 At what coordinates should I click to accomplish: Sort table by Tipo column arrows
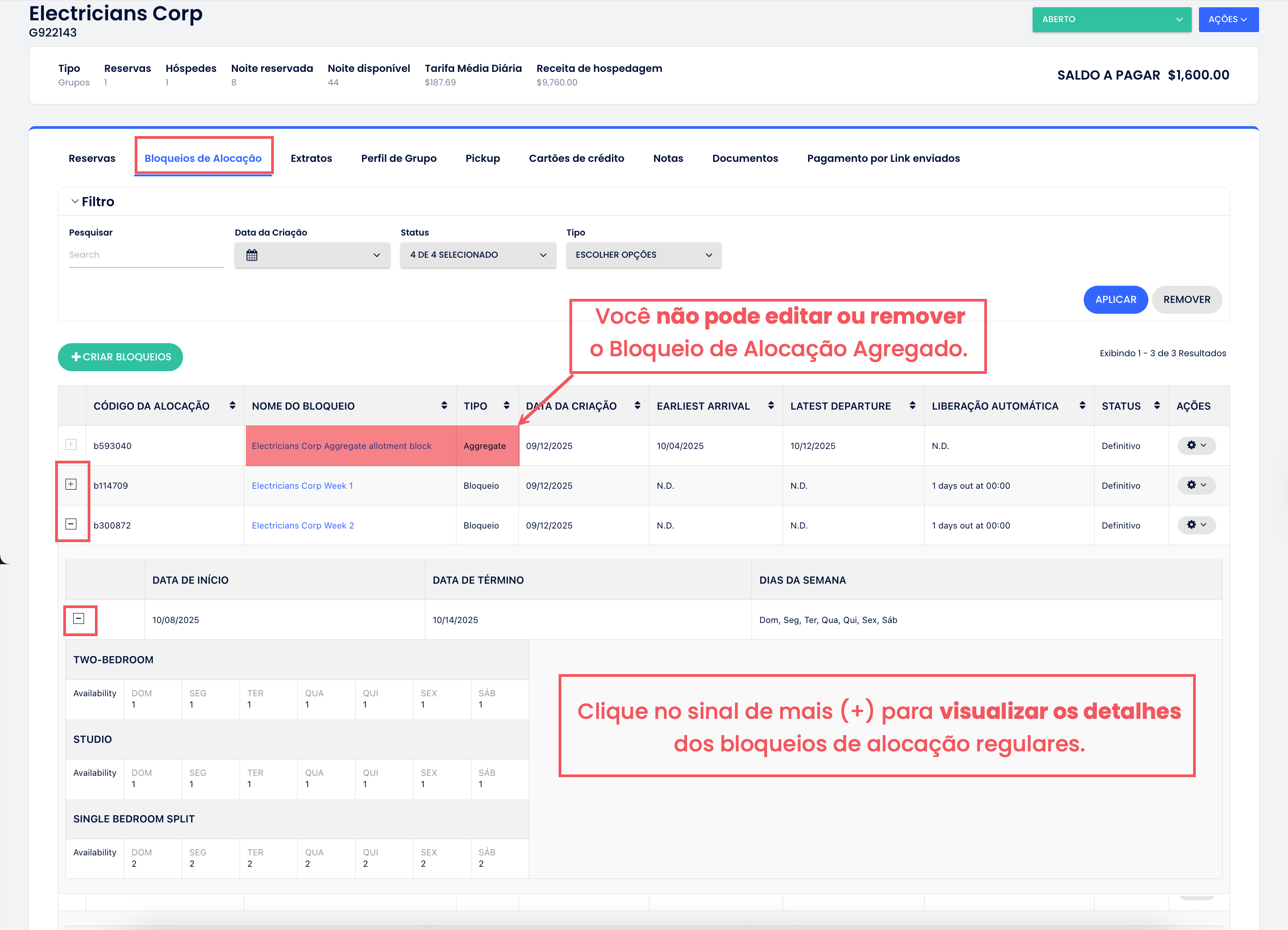pos(506,406)
